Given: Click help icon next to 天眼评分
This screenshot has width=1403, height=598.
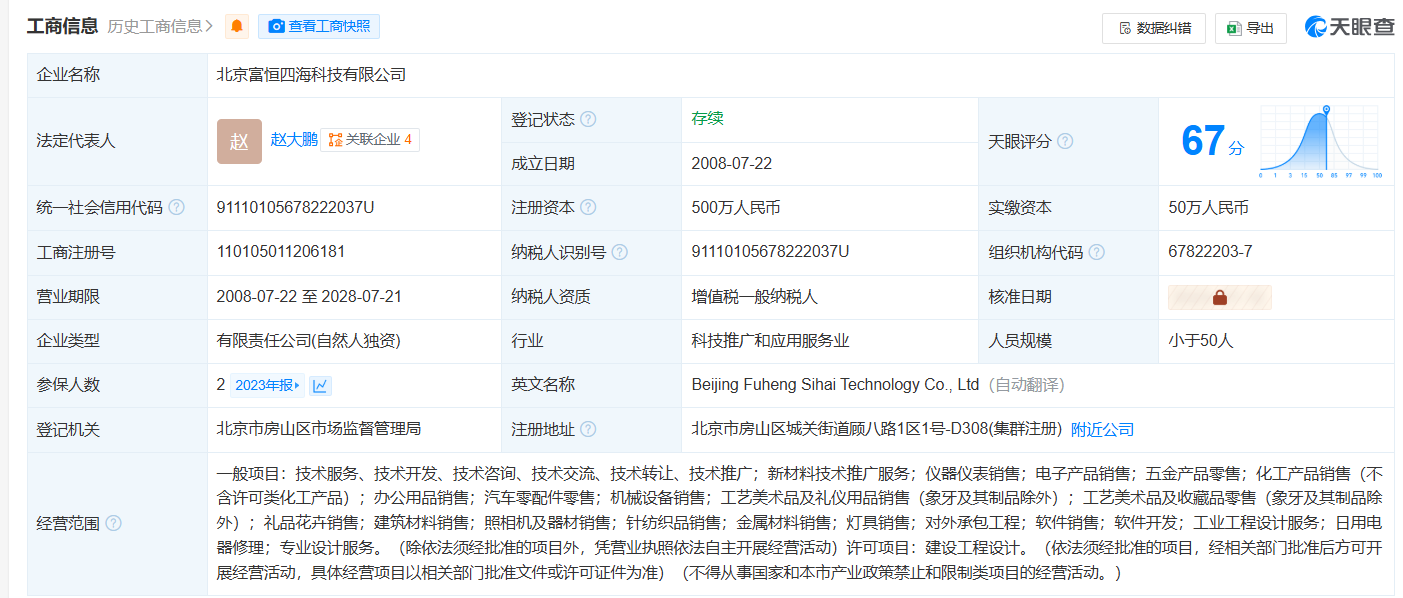Looking at the screenshot, I should point(1065,141).
